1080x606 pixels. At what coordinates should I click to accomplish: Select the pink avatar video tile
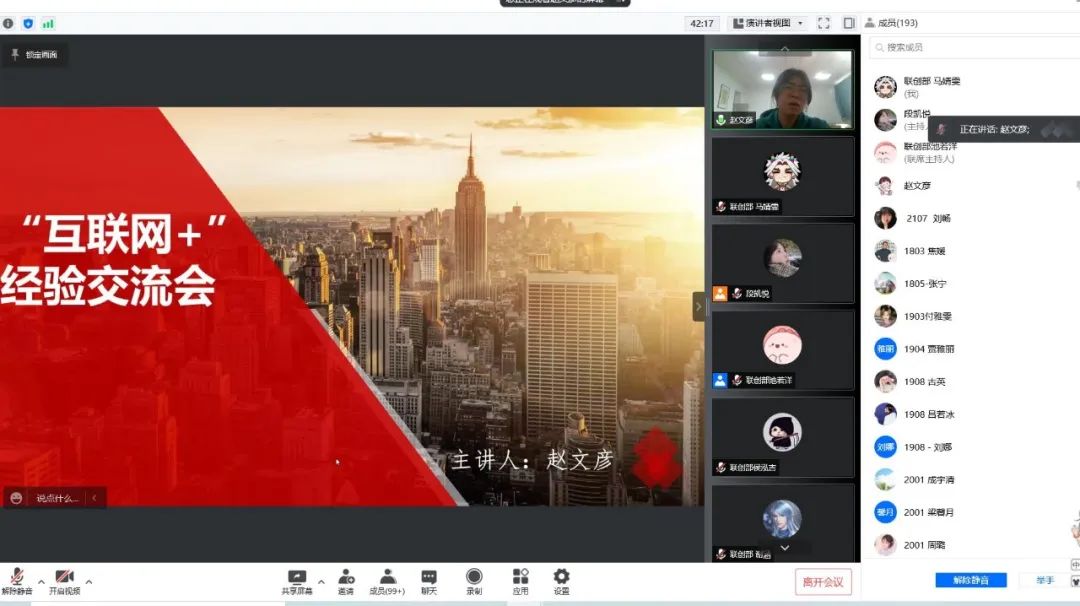click(x=782, y=350)
